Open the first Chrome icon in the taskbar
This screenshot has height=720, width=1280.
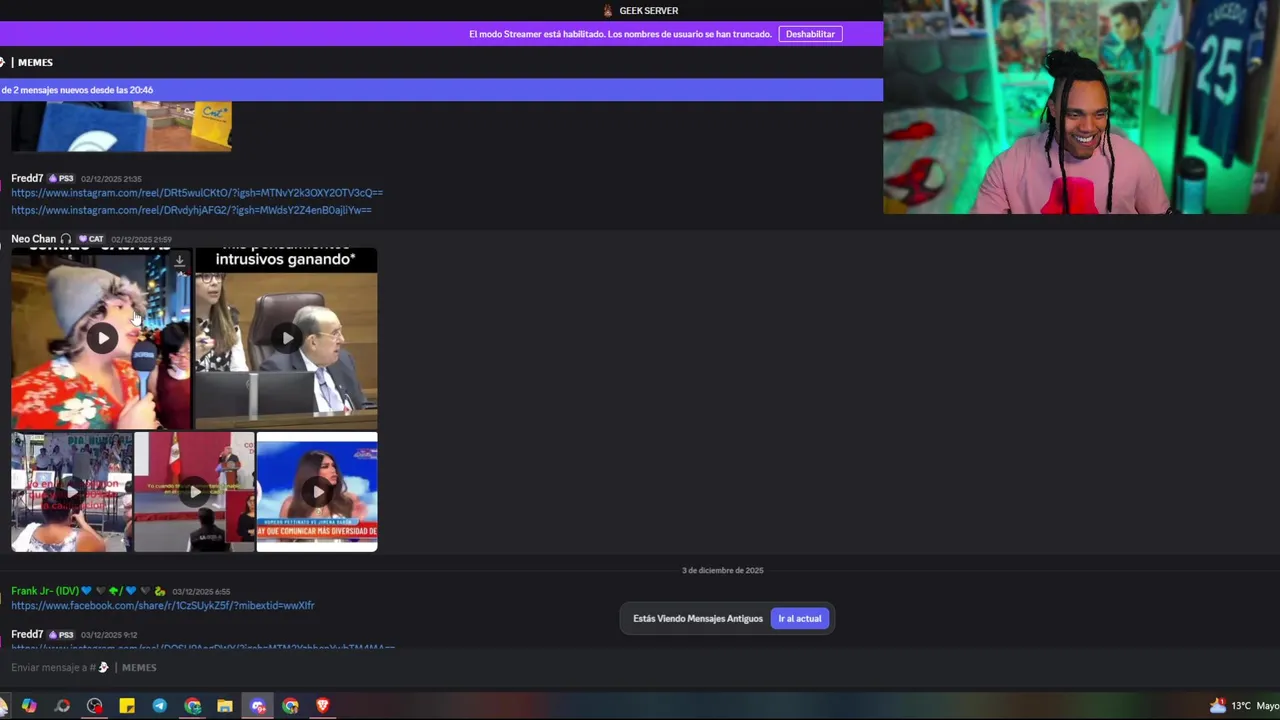point(192,706)
